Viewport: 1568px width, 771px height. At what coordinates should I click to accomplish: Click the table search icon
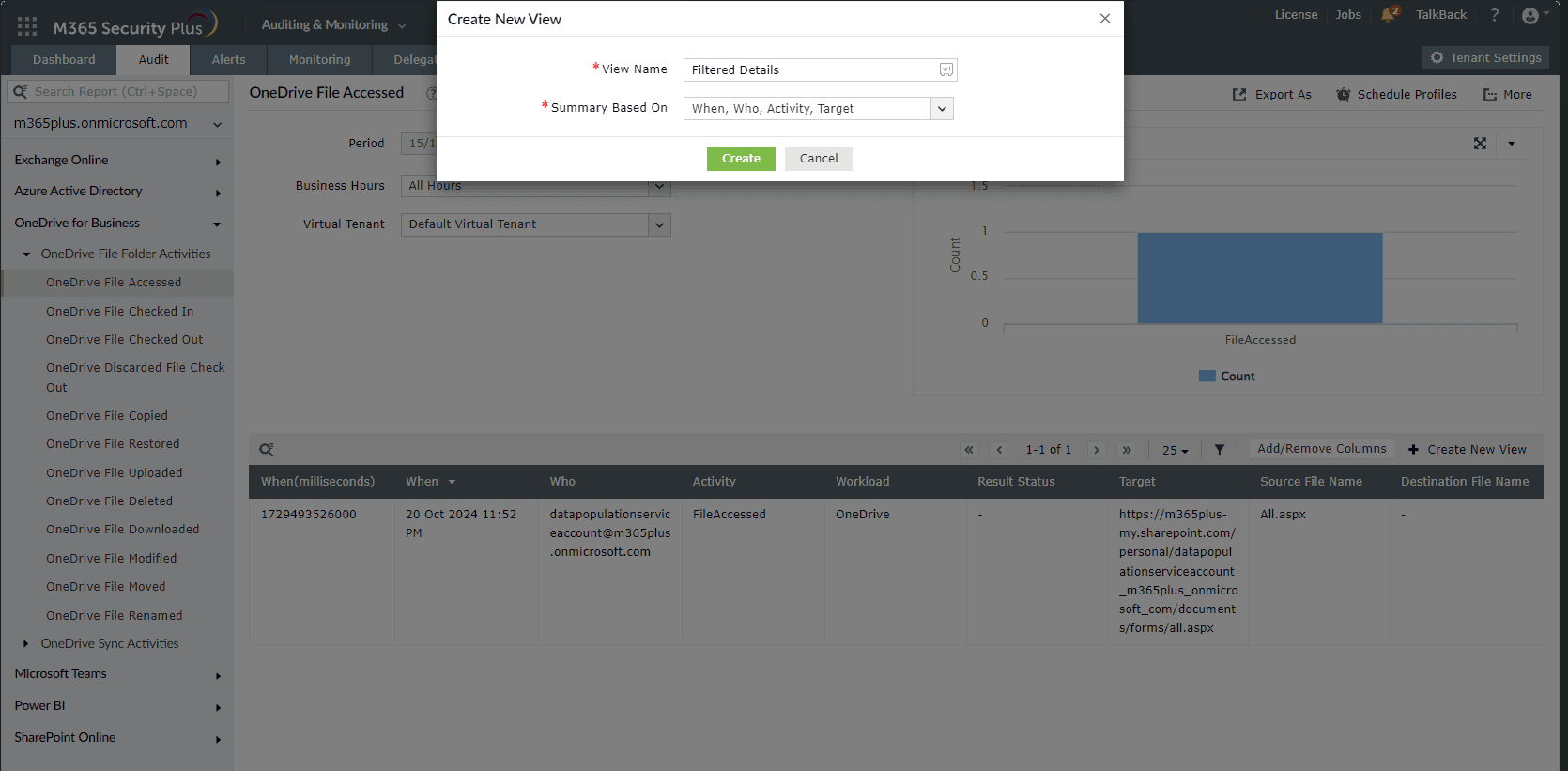pos(267,450)
